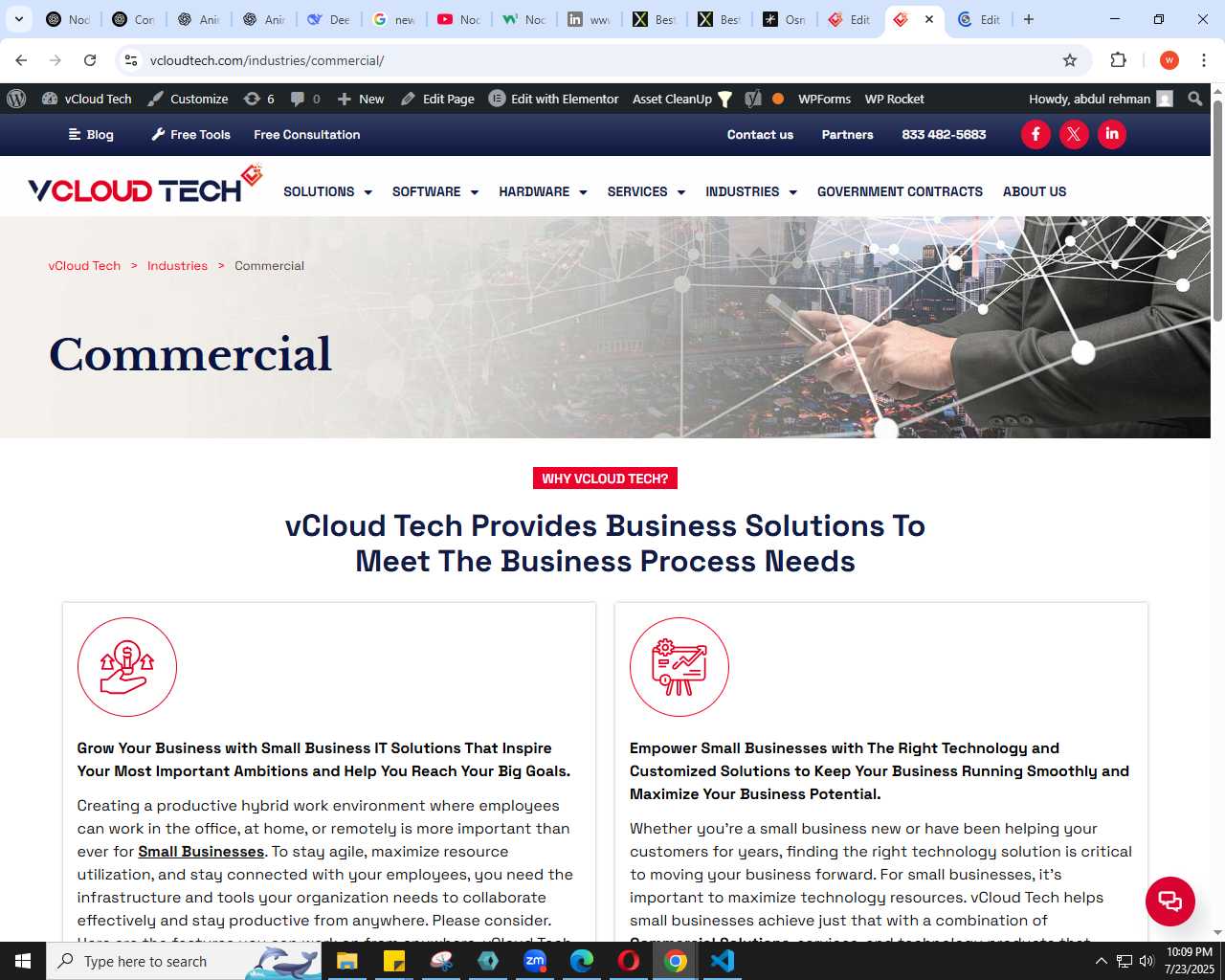Image resolution: width=1225 pixels, height=980 pixels.
Task: Open the New content admin bar dropdown
Action: (360, 99)
